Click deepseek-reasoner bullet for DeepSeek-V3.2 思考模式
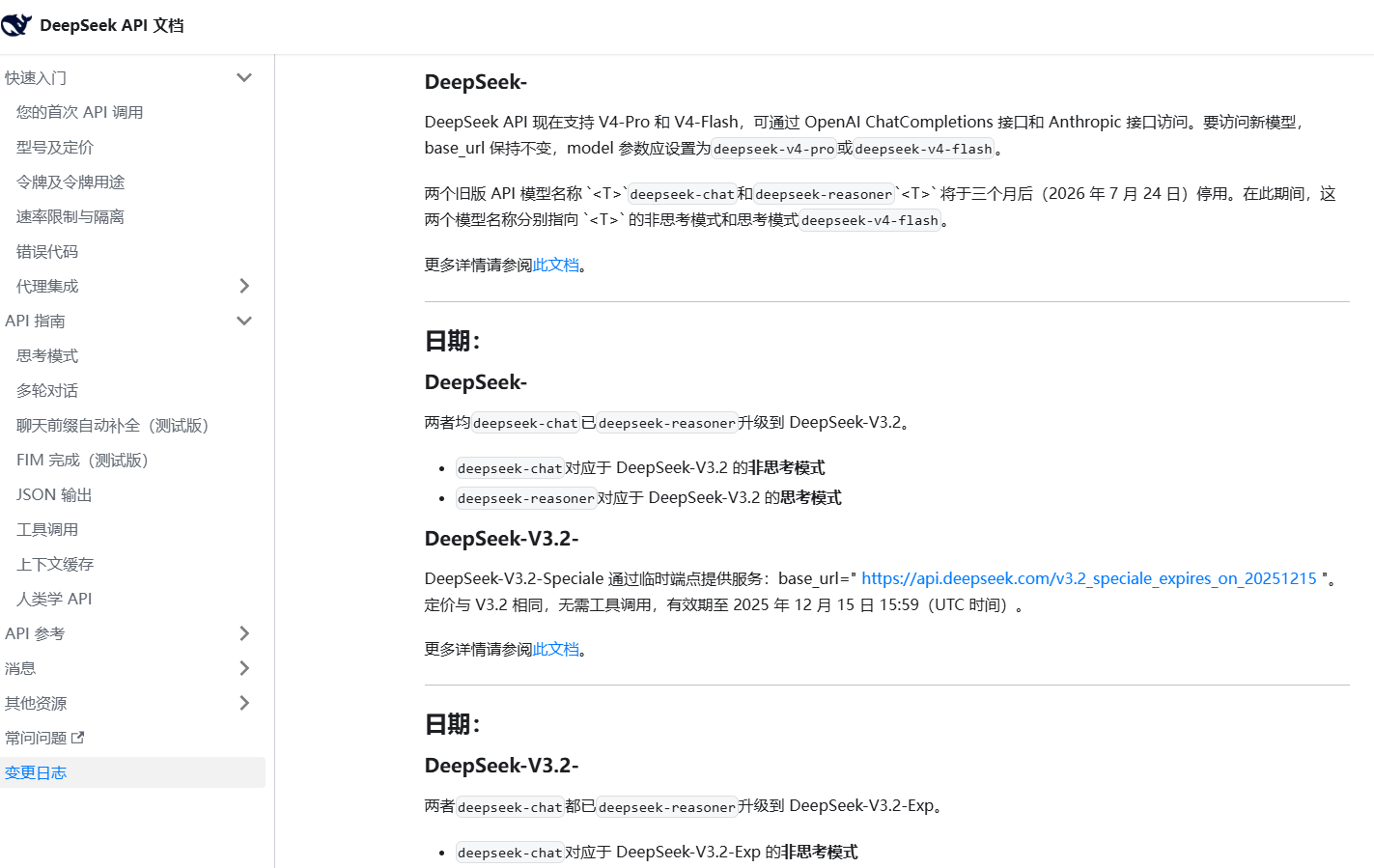Viewport: 1374px width, 868px height. coord(526,498)
